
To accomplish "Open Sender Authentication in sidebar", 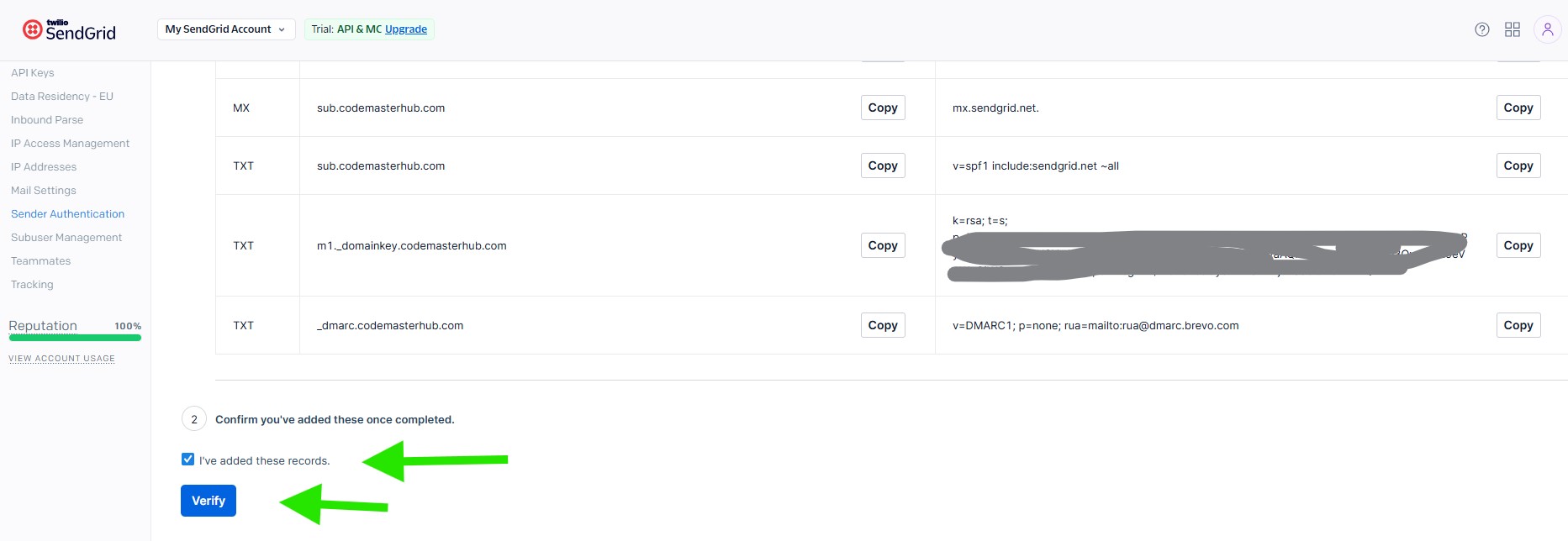I will pyautogui.click(x=67, y=214).
